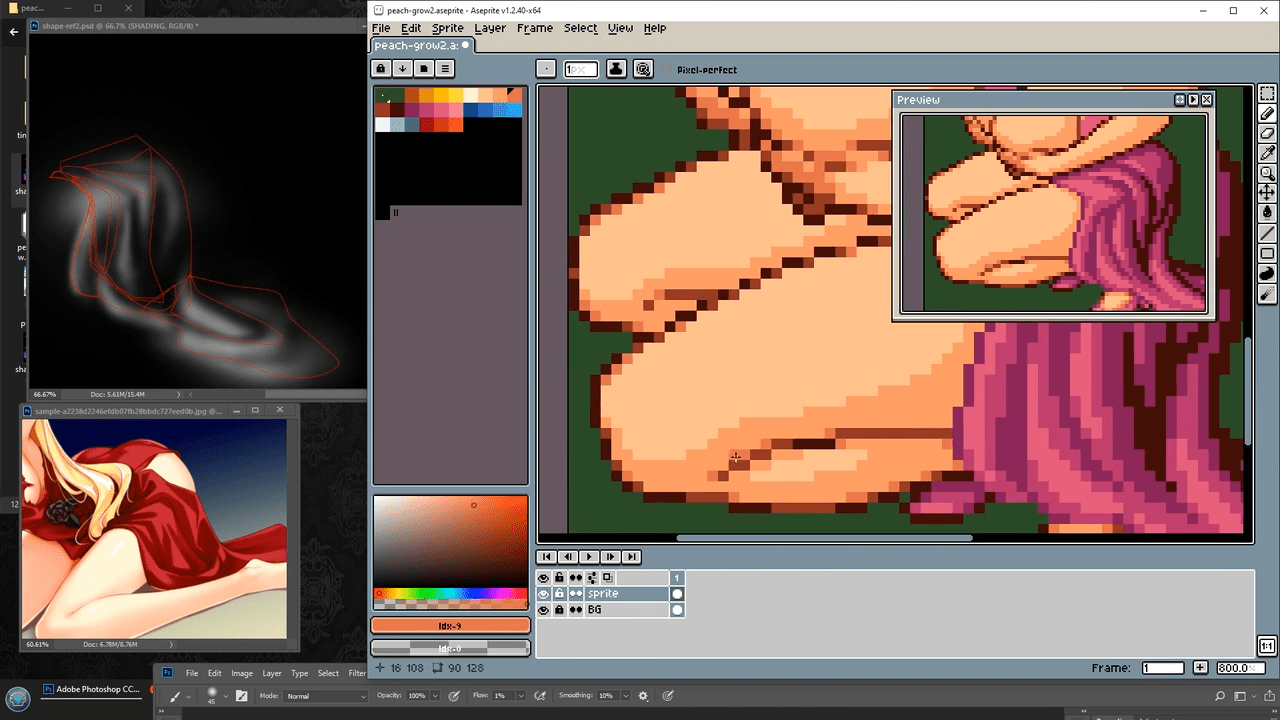1280x720 pixels.
Task: Play the animation in timeline
Action: click(x=589, y=557)
